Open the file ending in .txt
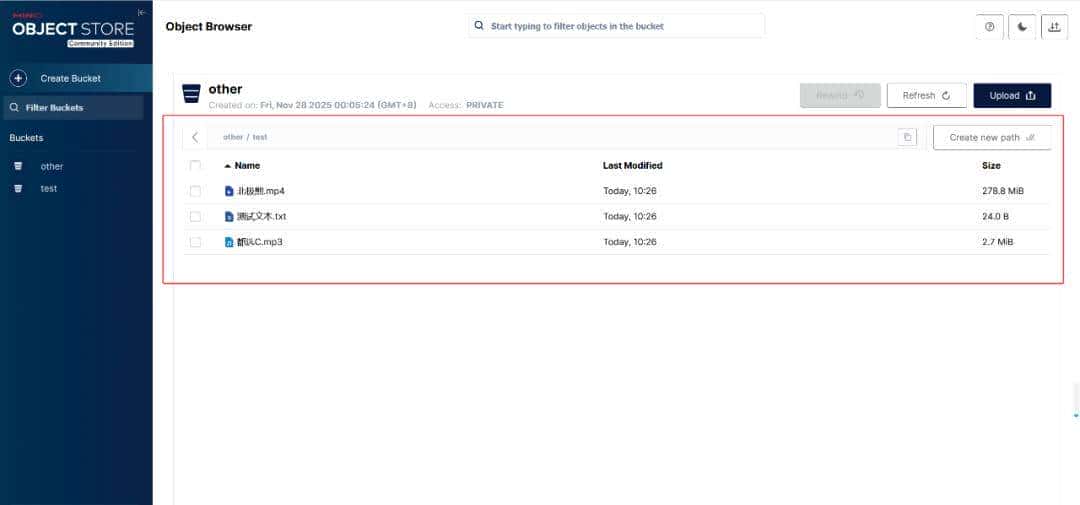 click(x=261, y=216)
